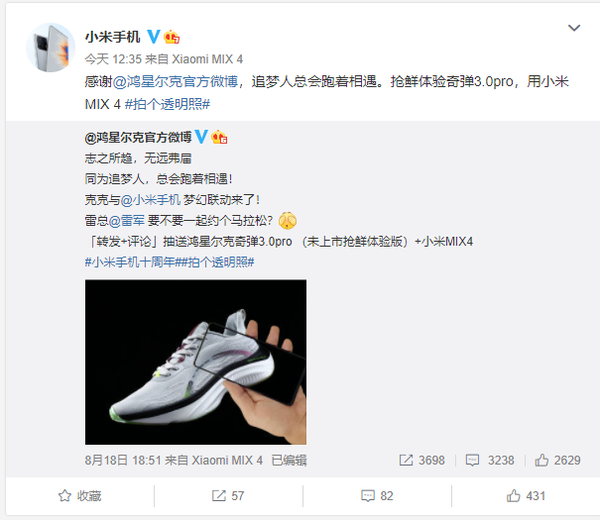Open the post options chevron menu
Image resolution: width=600 pixels, height=520 pixels.
click(x=574, y=28)
